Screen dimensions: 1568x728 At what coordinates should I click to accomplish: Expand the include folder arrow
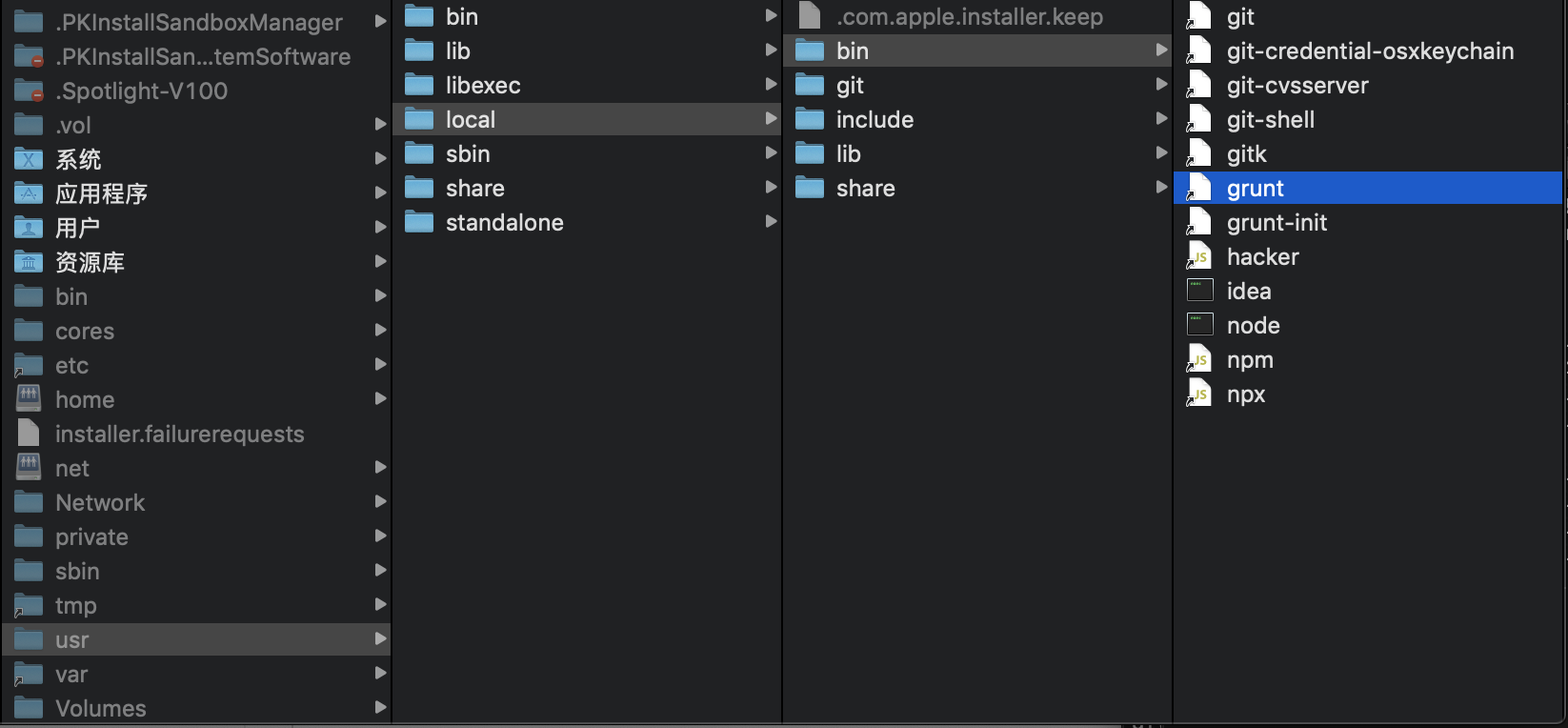click(1161, 118)
